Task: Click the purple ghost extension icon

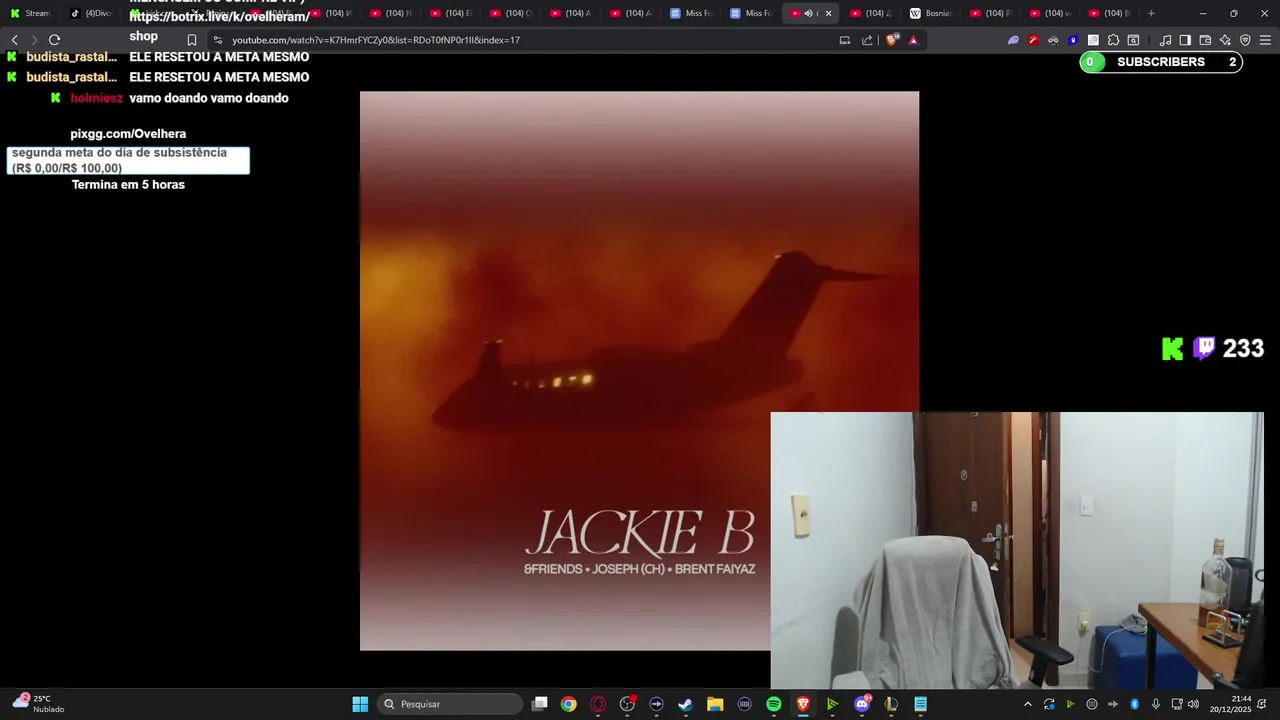Action: [x=1013, y=40]
